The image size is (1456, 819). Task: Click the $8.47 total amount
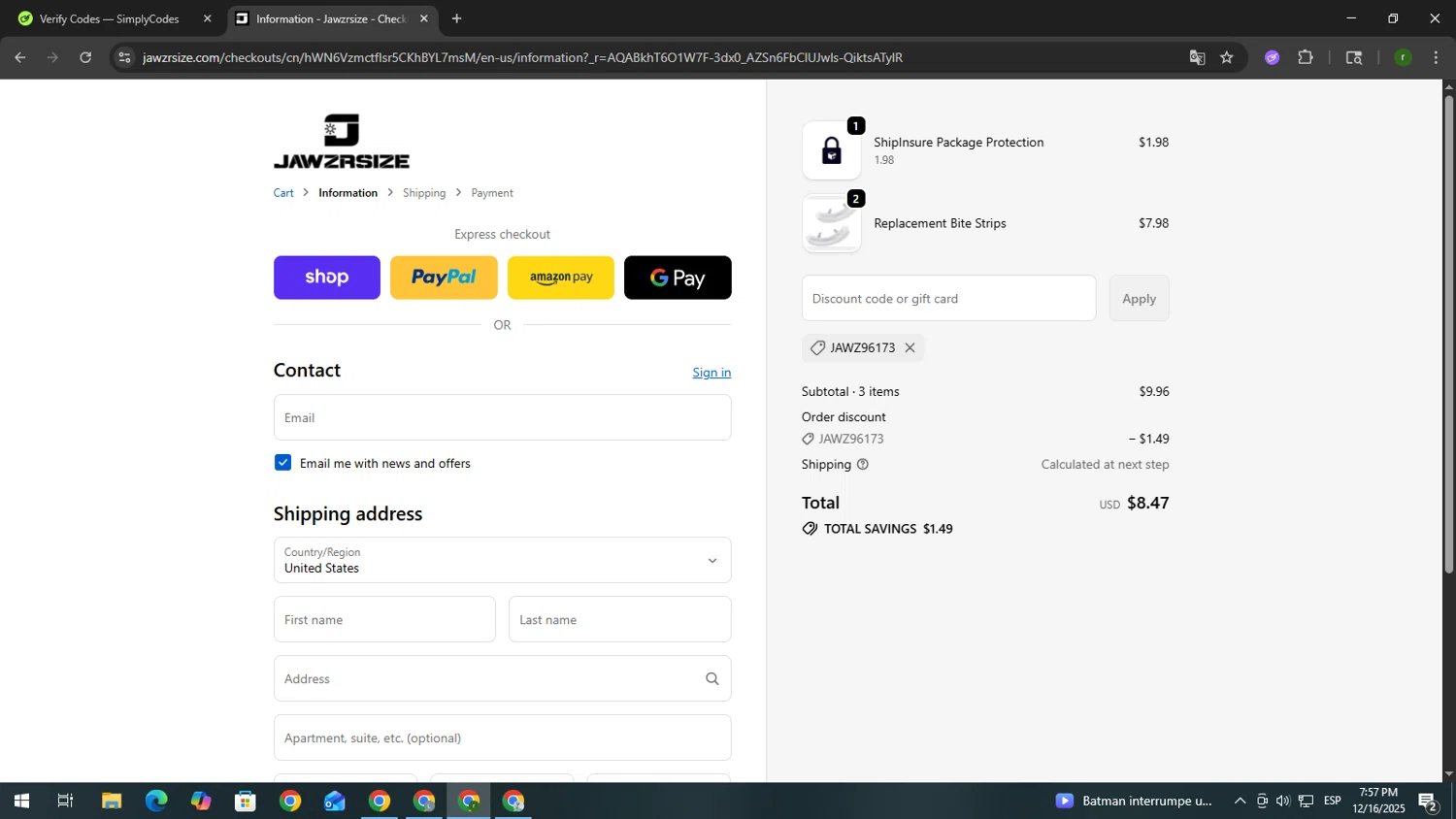[1147, 503]
